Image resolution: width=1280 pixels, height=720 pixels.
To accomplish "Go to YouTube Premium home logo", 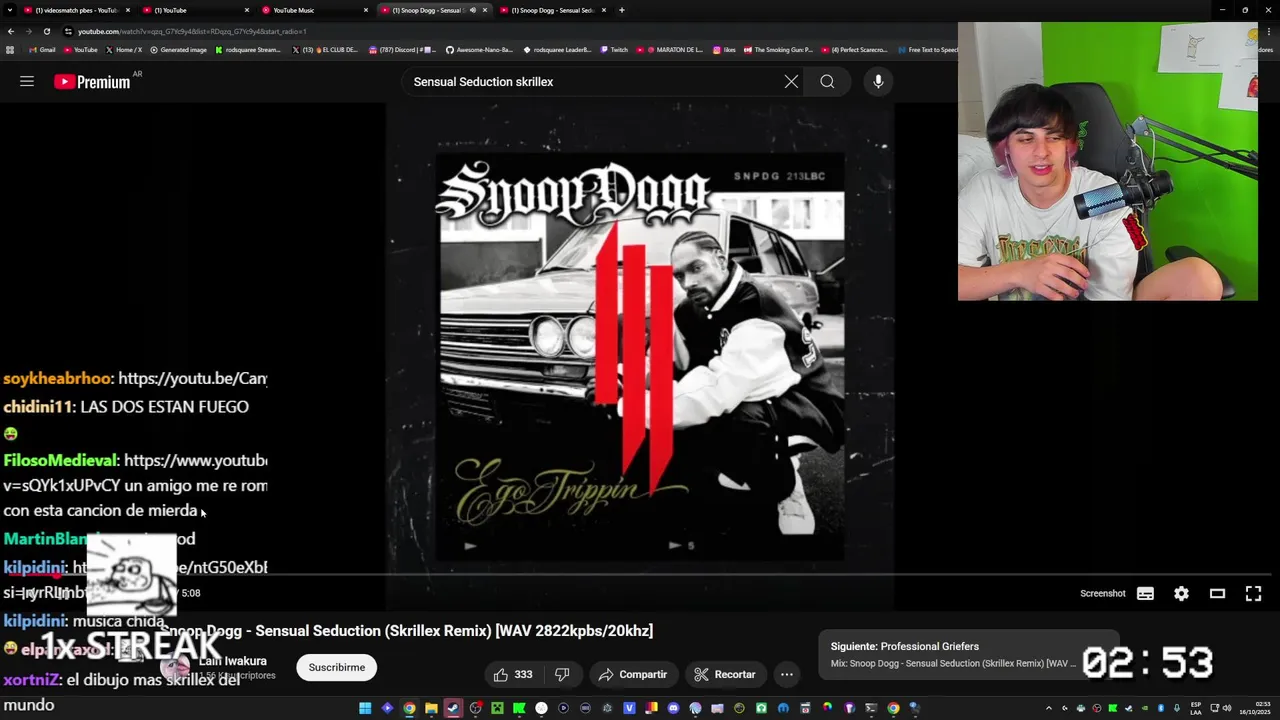I will (92, 82).
